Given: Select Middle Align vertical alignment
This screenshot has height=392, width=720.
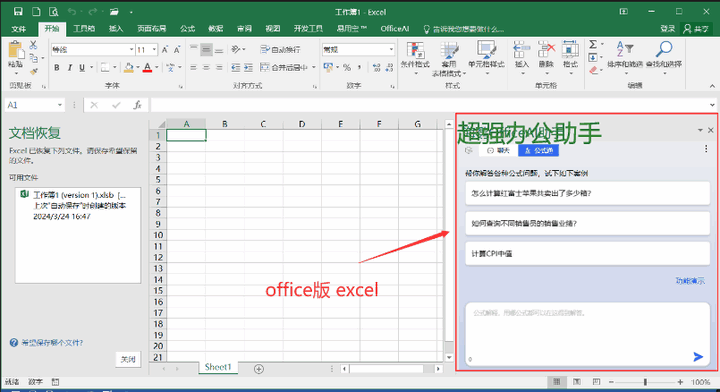Looking at the screenshot, I should click(206, 50).
